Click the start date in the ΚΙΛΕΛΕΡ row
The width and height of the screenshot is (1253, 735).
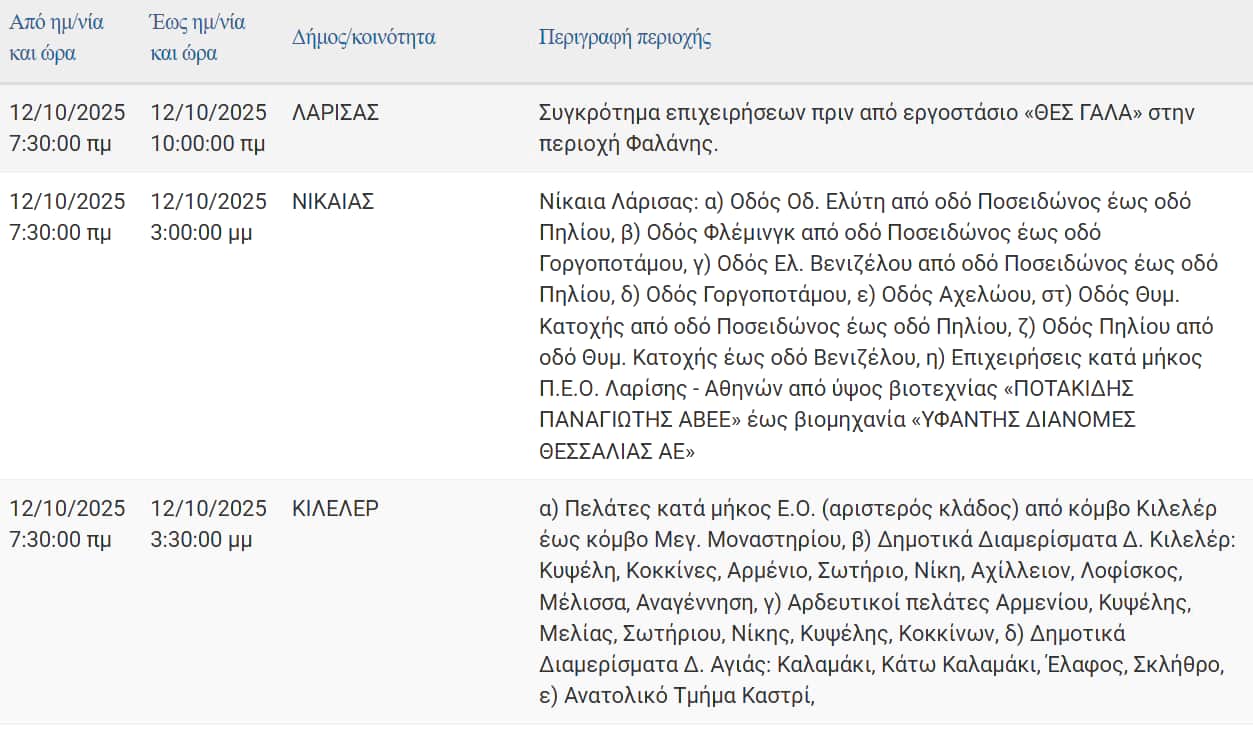tap(67, 508)
